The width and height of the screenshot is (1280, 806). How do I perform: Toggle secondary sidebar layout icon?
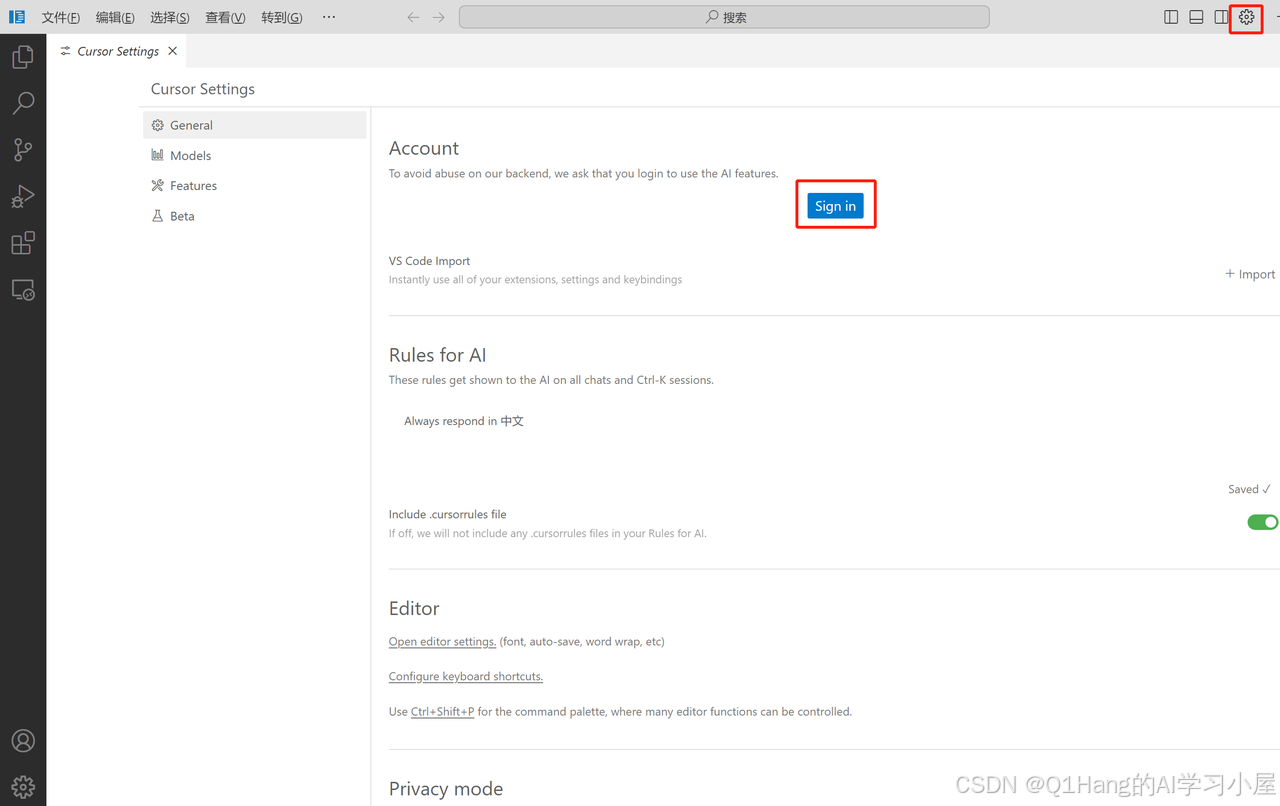click(x=1221, y=17)
